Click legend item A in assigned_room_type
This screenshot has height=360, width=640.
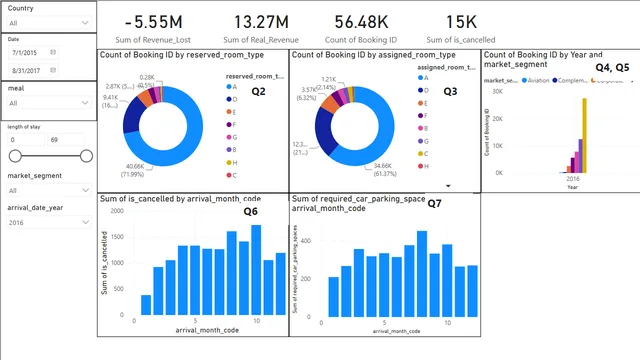(x=423, y=78)
